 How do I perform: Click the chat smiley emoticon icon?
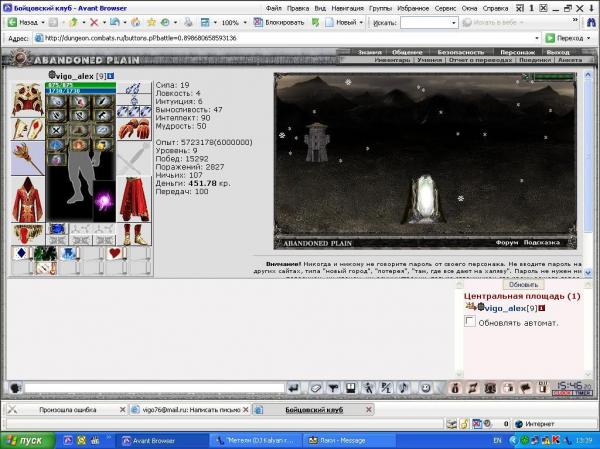tap(426, 388)
